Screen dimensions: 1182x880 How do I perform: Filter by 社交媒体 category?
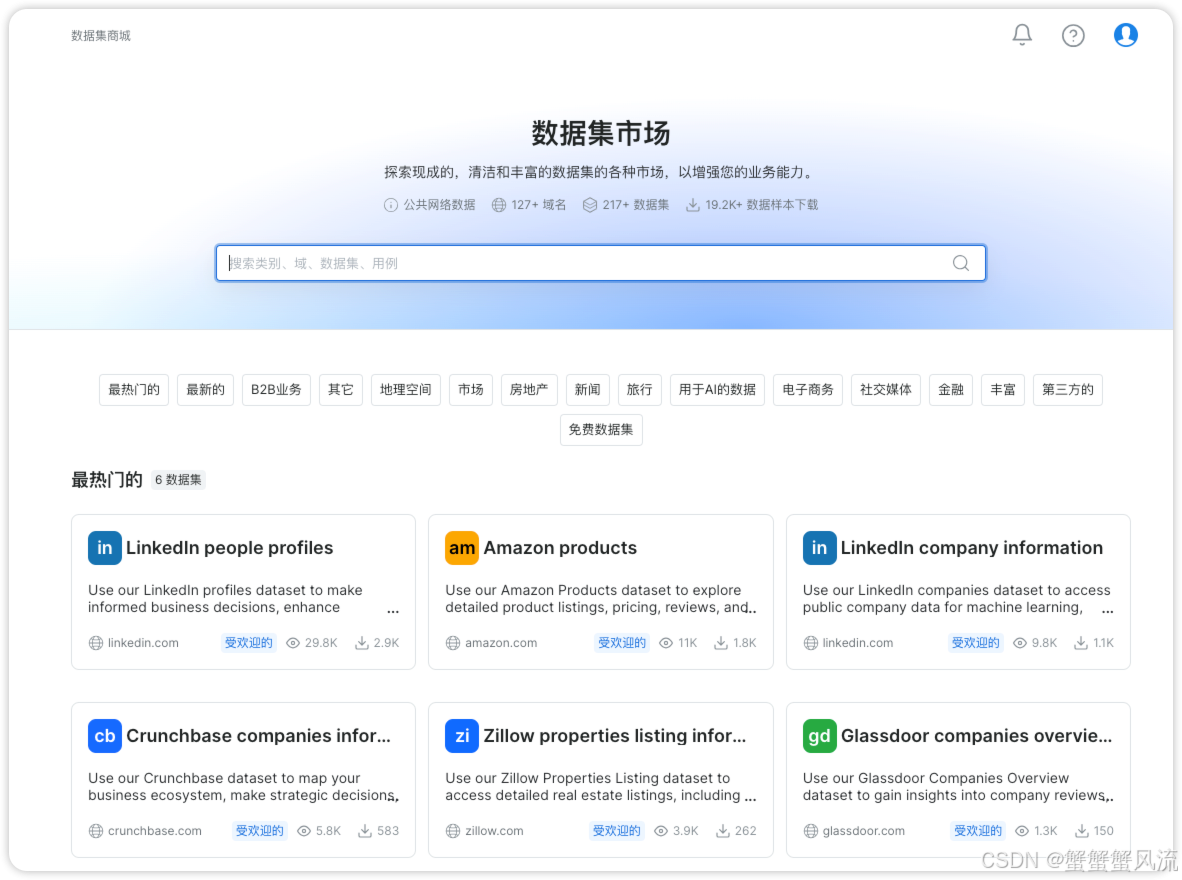(x=886, y=390)
